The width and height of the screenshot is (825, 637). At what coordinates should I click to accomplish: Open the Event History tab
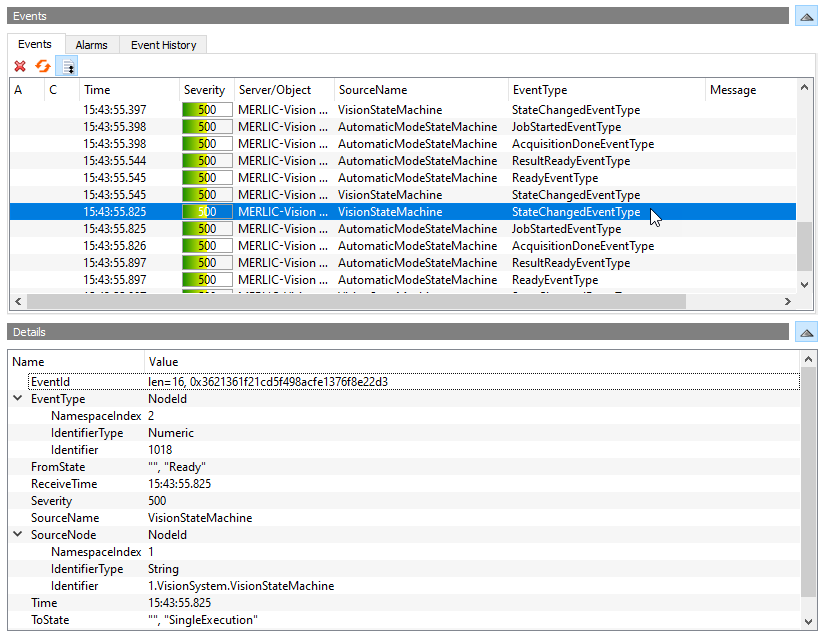(x=163, y=45)
